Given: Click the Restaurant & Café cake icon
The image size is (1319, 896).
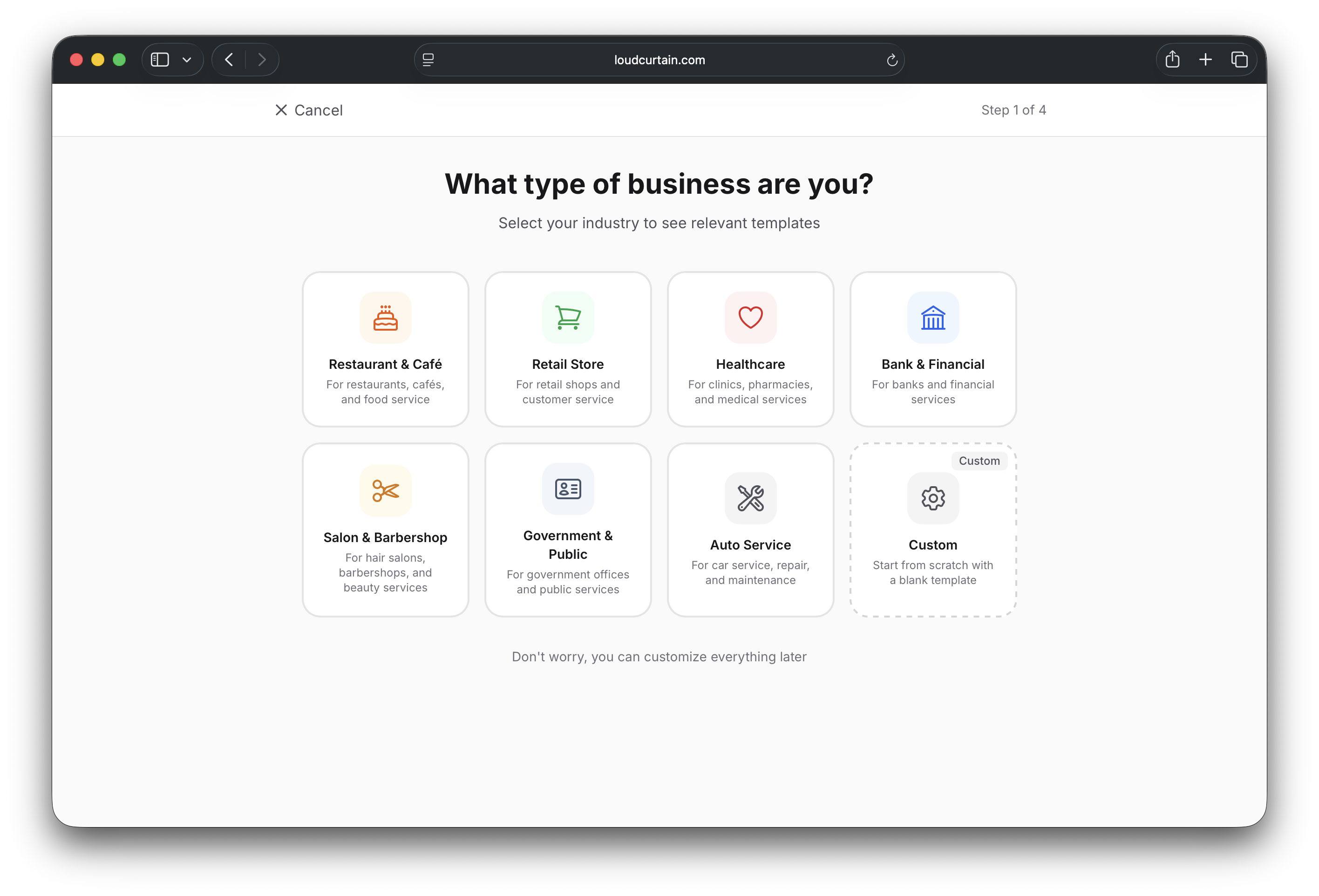Looking at the screenshot, I should [x=385, y=318].
